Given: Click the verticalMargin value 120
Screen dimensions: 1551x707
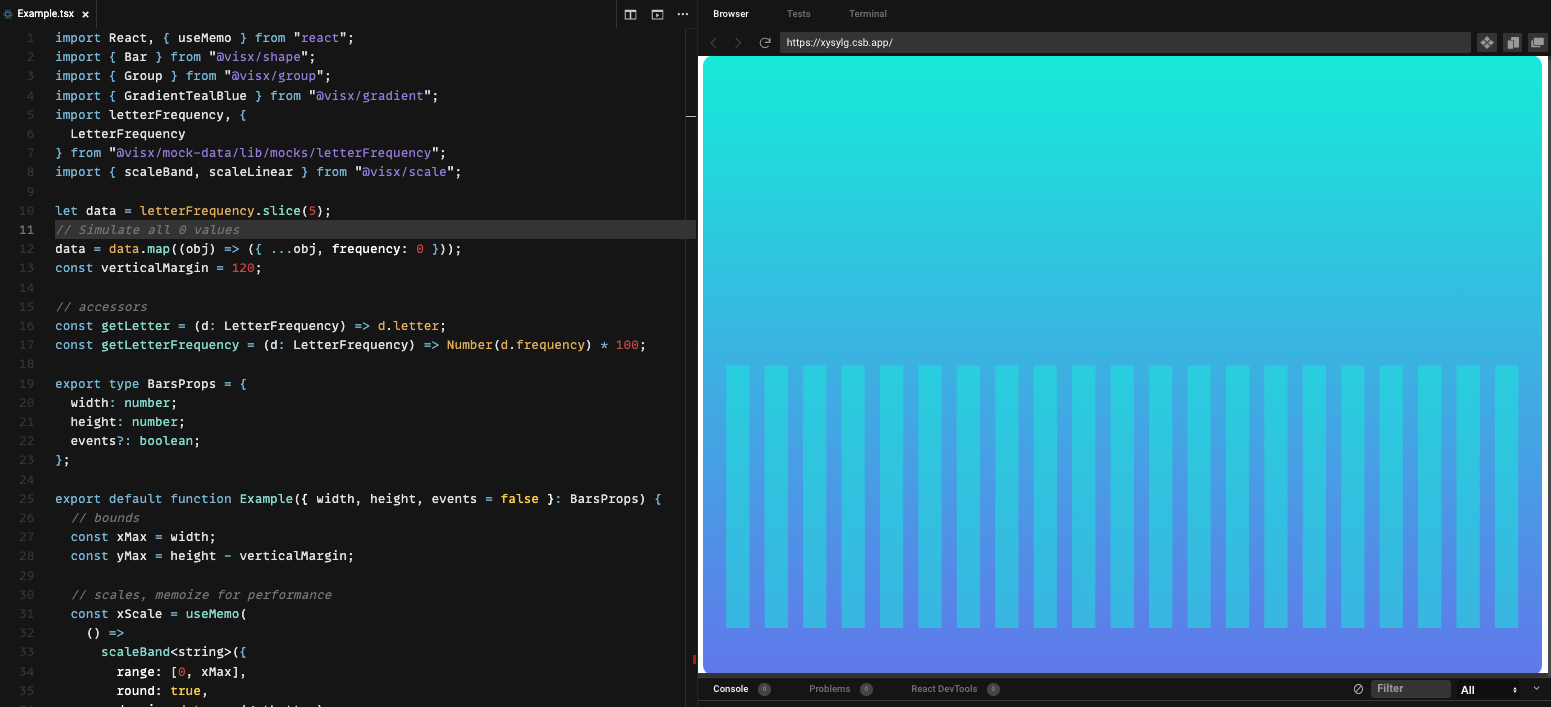Looking at the screenshot, I should tap(243, 268).
